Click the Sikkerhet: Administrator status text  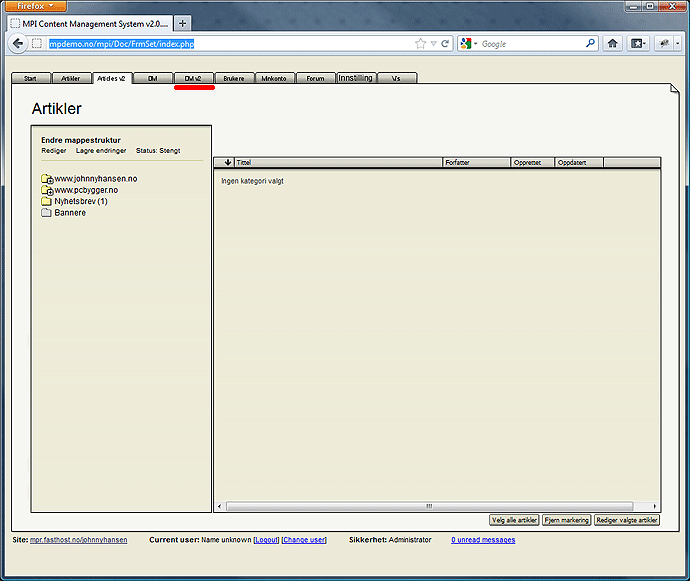(x=390, y=540)
